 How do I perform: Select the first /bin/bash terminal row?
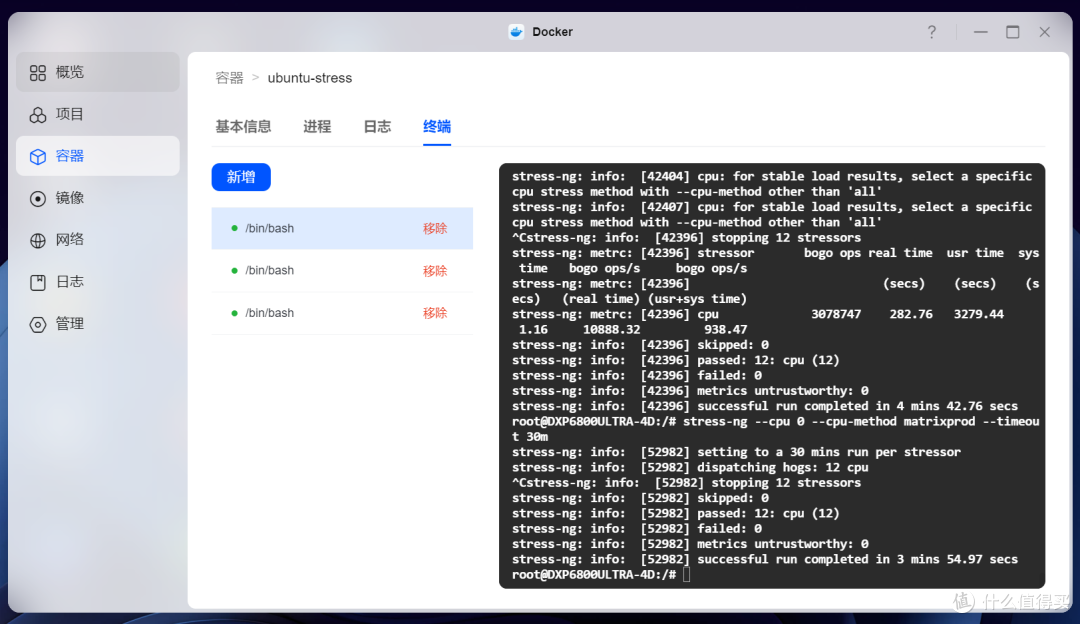pyautogui.click(x=342, y=229)
